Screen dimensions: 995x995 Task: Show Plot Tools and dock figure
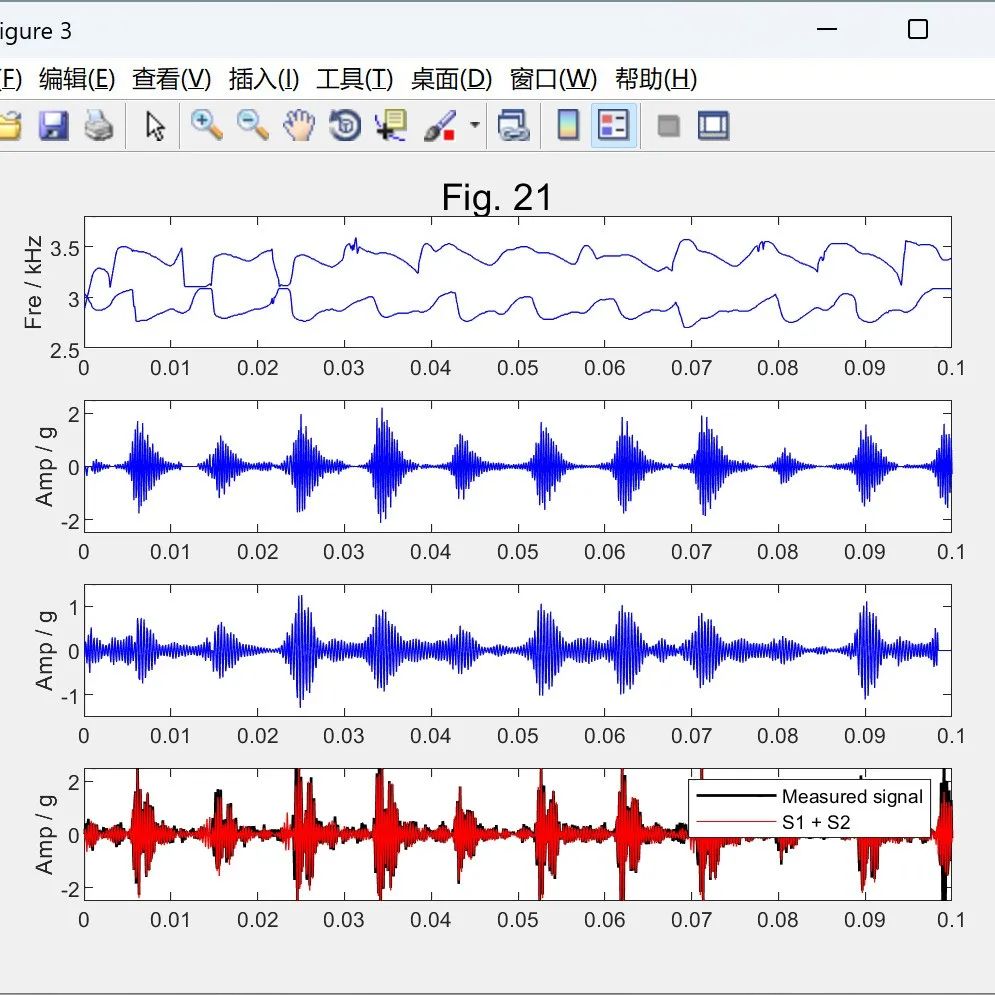713,125
